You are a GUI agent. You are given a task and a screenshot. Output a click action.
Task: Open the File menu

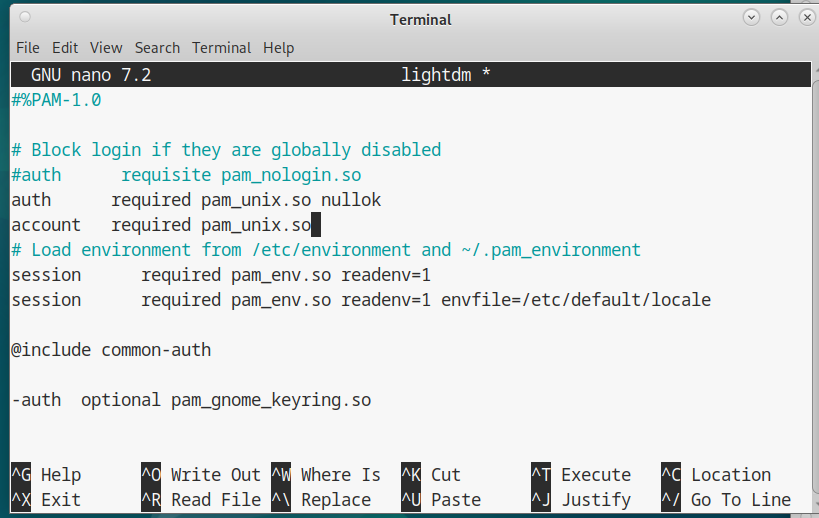27,48
